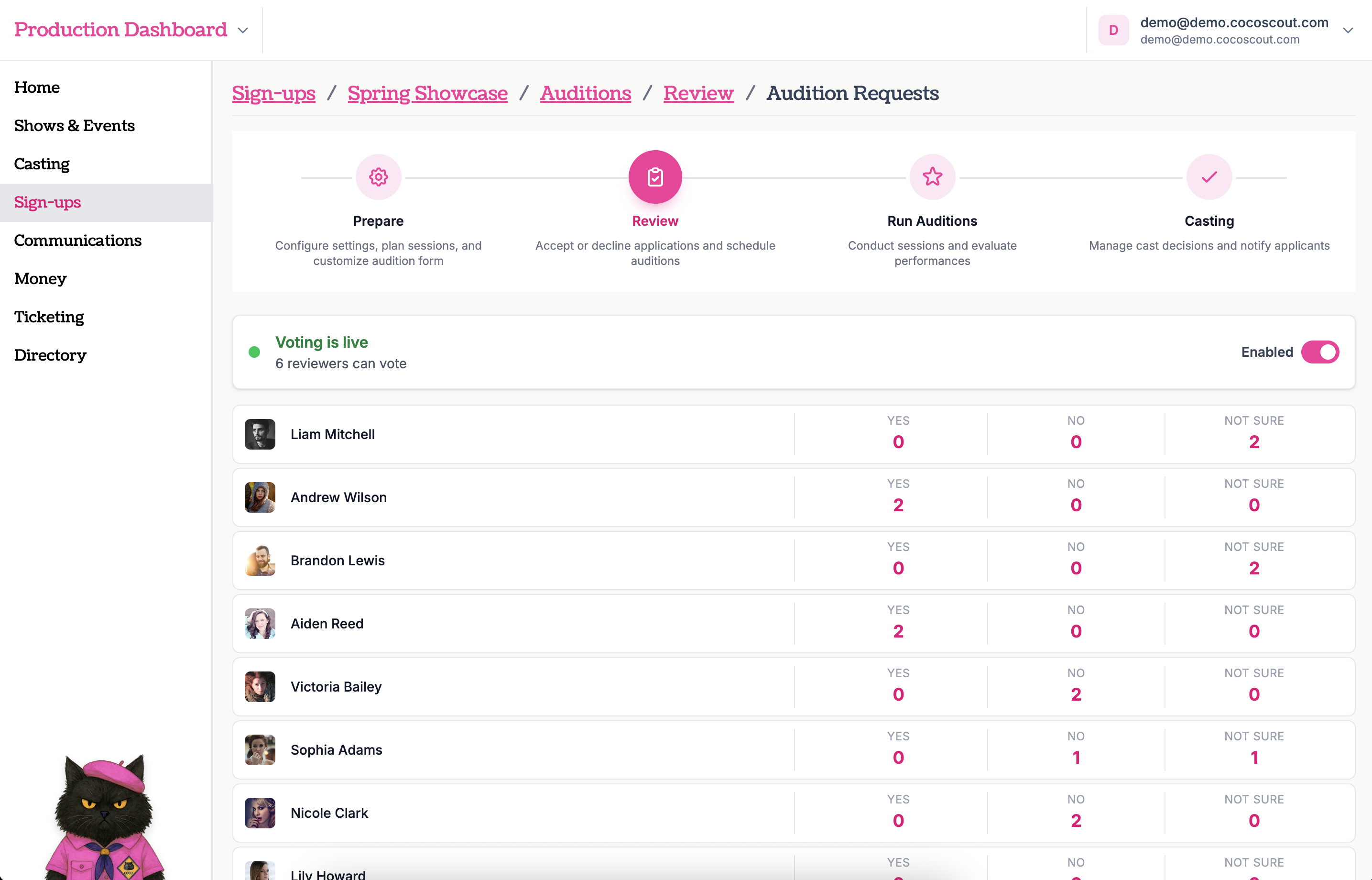Open Liam Mitchell's profile photo
The height and width of the screenshot is (880, 1372).
tap(260, 434)
